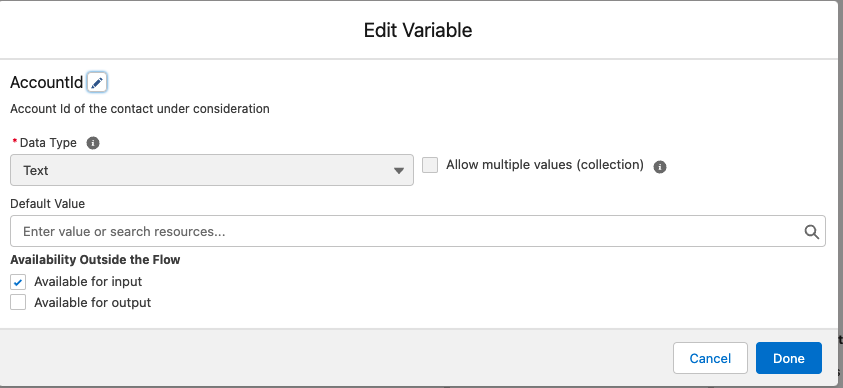The height and width of the screenshot is (388, 843).
Task: Select the AccountId variable name text
Action: click(x=47, y=83)
